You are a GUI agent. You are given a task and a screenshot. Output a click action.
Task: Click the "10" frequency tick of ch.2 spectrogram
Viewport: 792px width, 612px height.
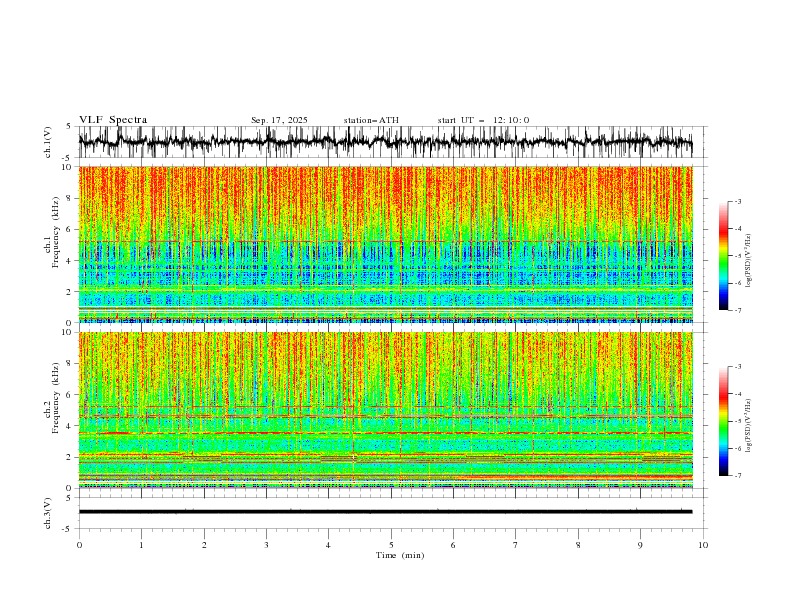pyautogui.click(x=69, y=332)
